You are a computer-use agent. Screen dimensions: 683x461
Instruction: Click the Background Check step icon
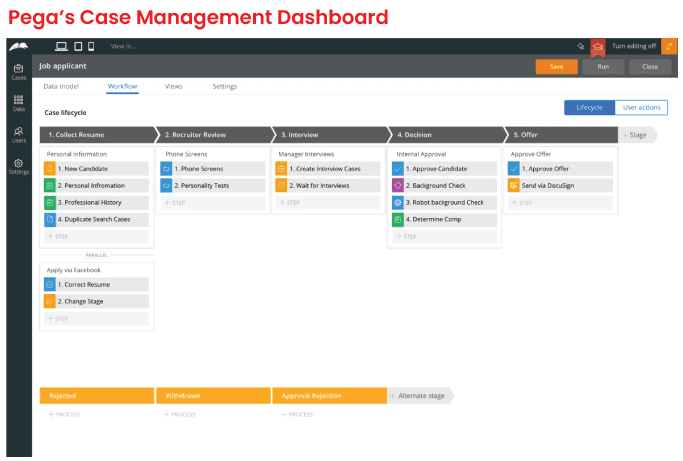[x=397, y=186]
